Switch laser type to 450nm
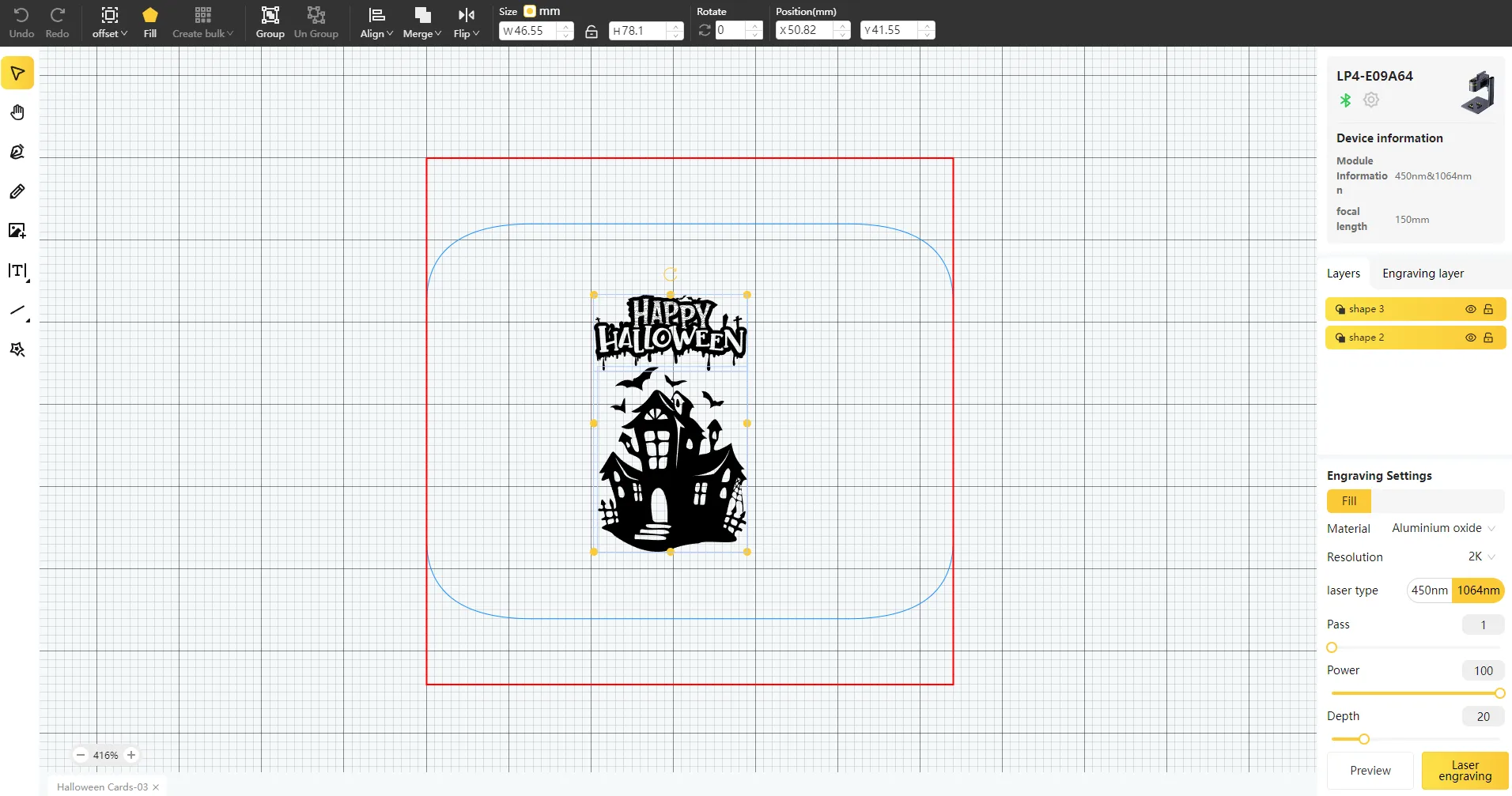This screenshot has width=1512, height=796. tap(1430, 590)
